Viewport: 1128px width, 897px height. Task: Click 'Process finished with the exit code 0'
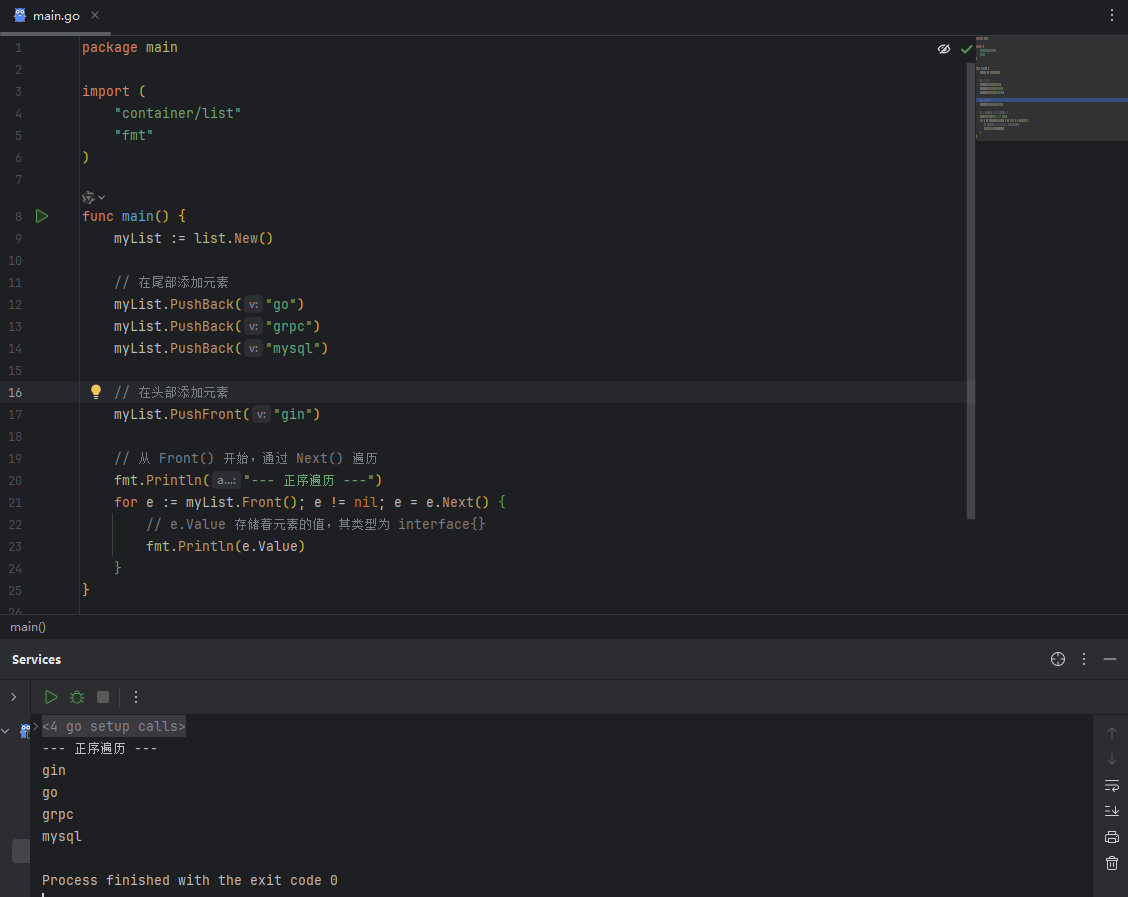click(190, 880)
